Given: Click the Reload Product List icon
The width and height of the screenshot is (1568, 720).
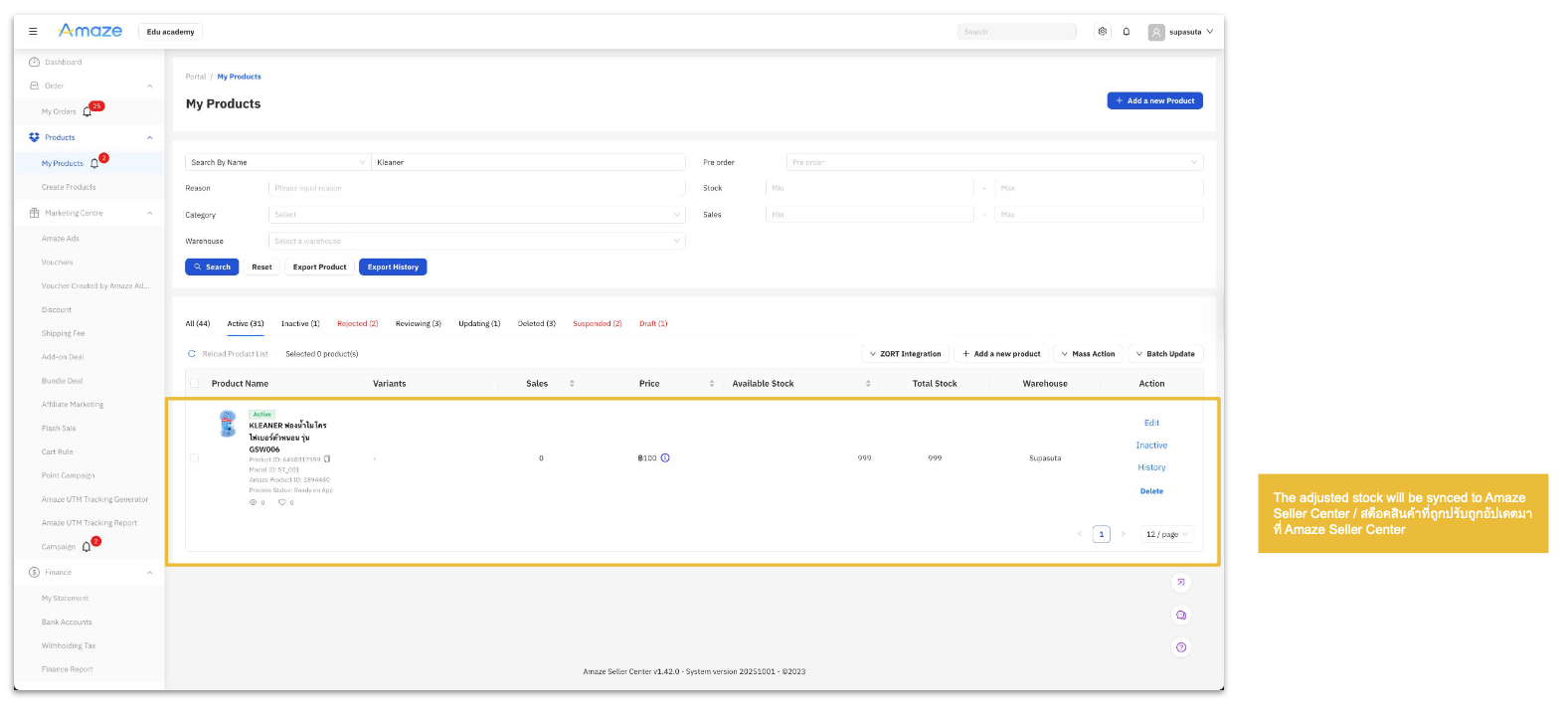Looking at the screenshot, I should (192, 354).
